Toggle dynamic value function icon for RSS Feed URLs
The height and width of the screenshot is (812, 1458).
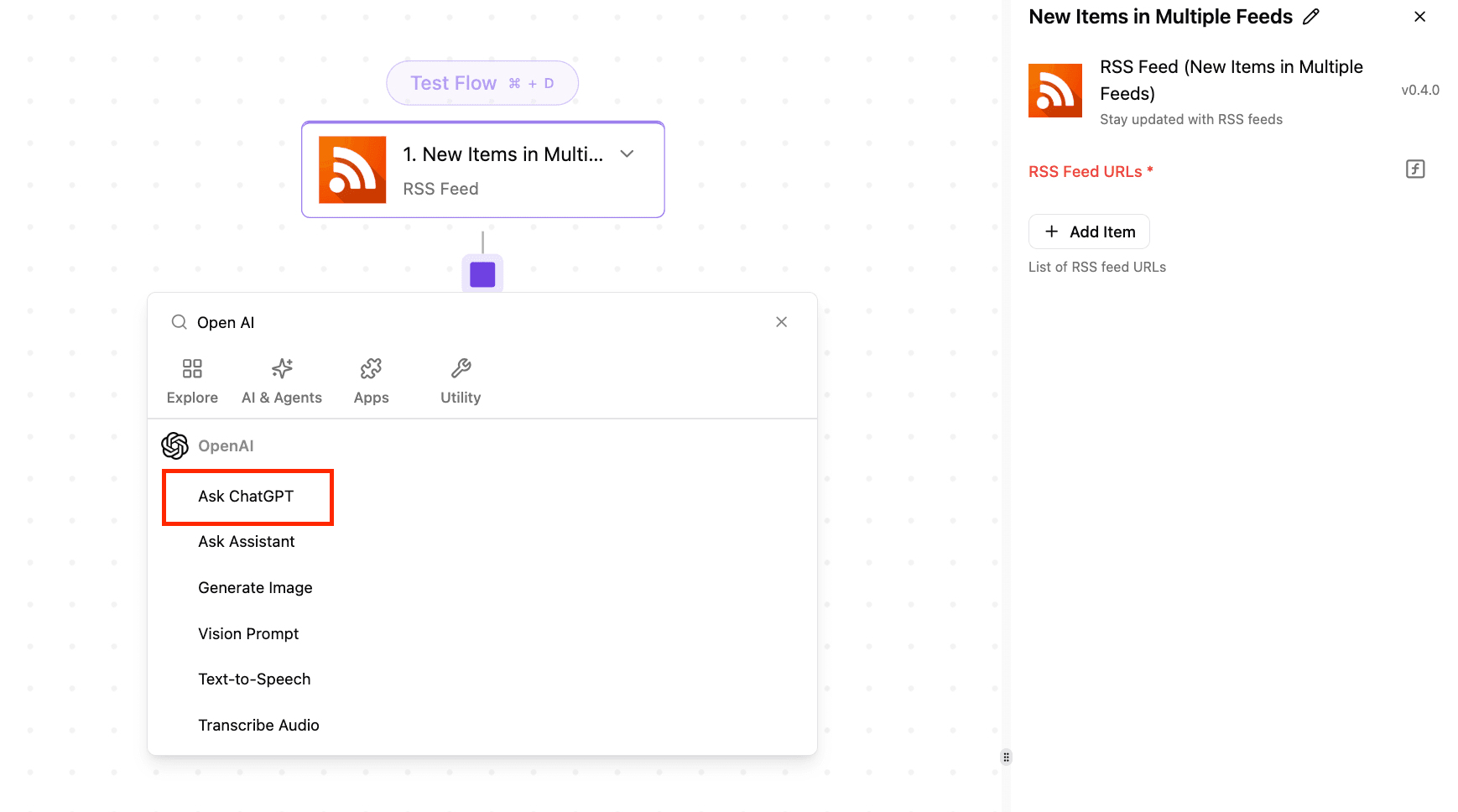pos(1415,169)
